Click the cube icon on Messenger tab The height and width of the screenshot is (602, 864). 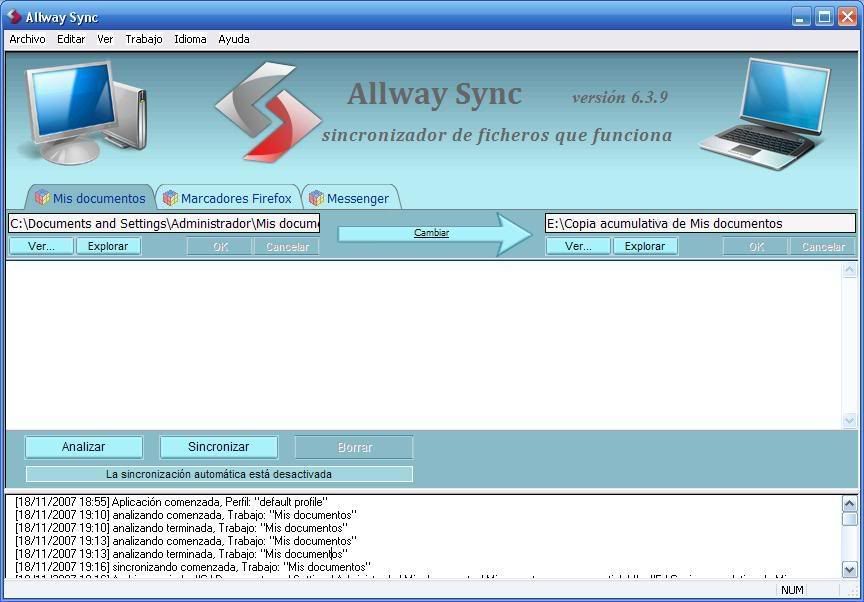[x=316, y=197]
